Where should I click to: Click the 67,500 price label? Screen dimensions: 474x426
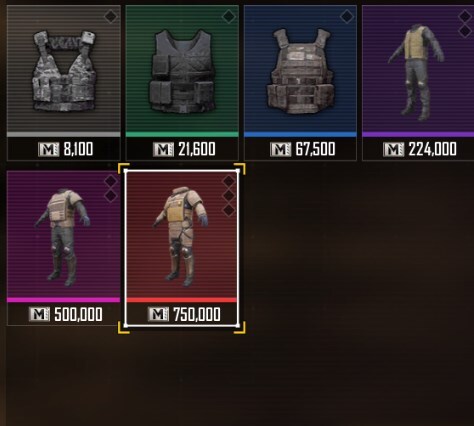point(315,149)
